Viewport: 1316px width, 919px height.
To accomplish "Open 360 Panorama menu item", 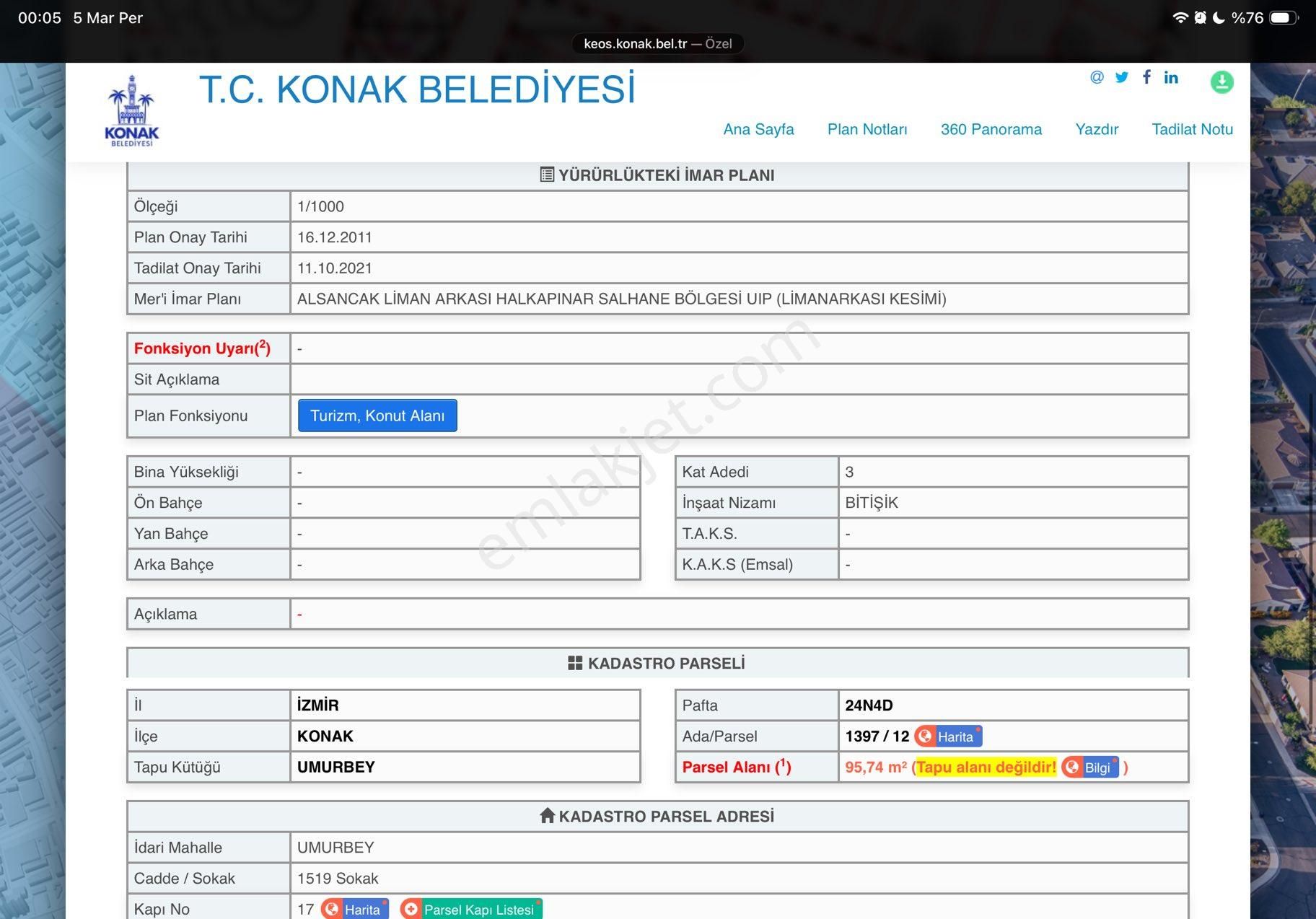I will (x=991, y=129).
